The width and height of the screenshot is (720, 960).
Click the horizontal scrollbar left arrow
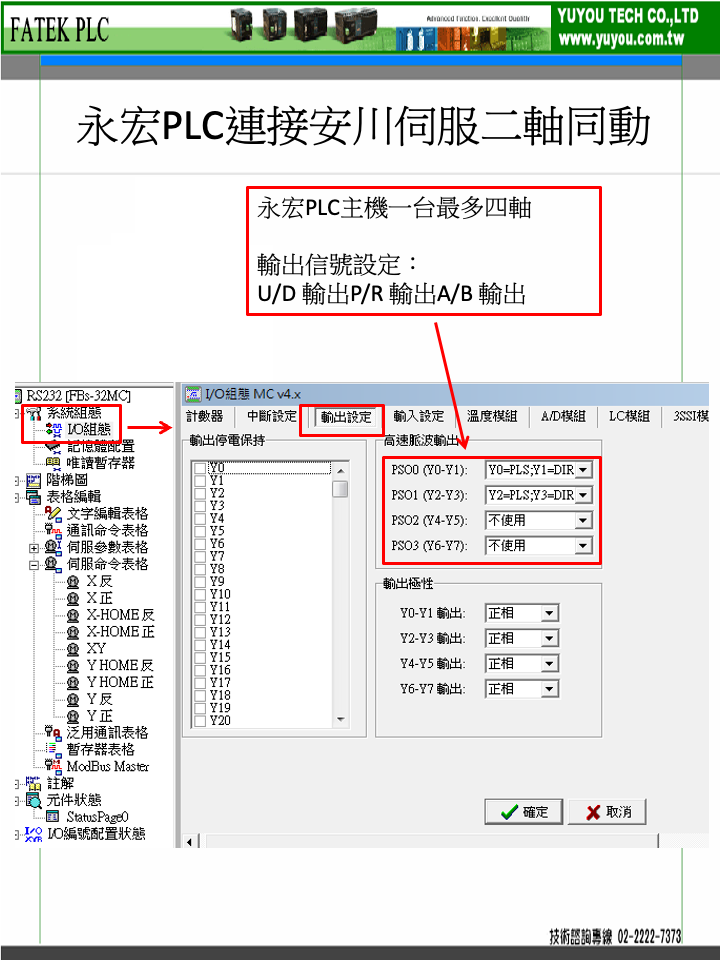coord(189,842)
